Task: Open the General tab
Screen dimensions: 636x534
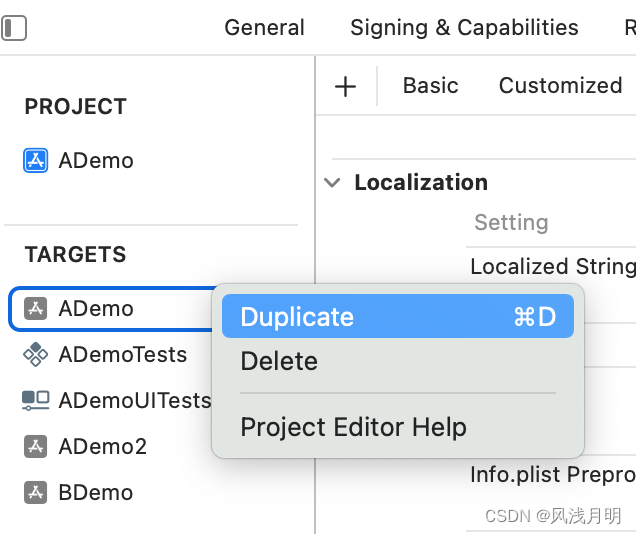Action: [264, 28]
